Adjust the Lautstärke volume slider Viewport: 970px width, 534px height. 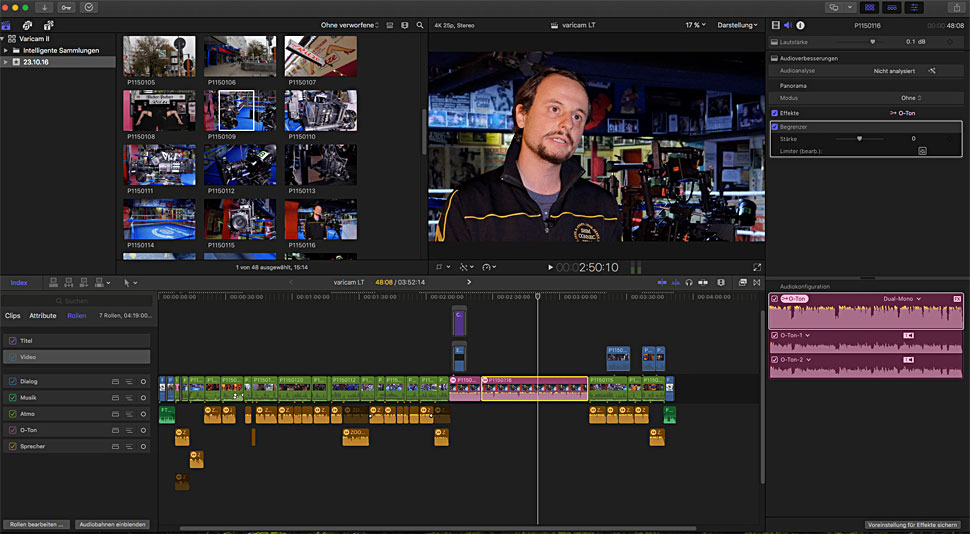coord(872,42)
